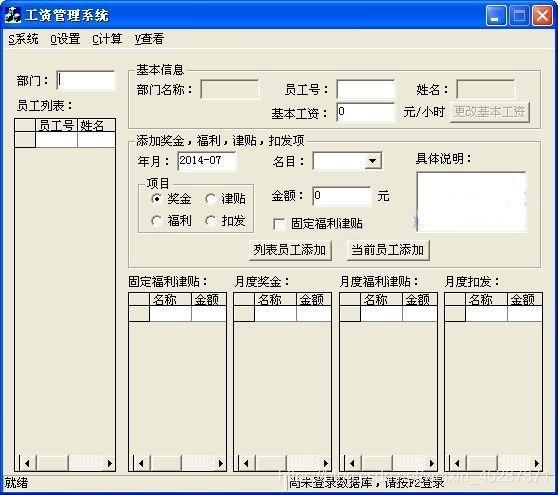Open the V查看 menu
This screenshot has height=495, width=558.
point(149,39)
